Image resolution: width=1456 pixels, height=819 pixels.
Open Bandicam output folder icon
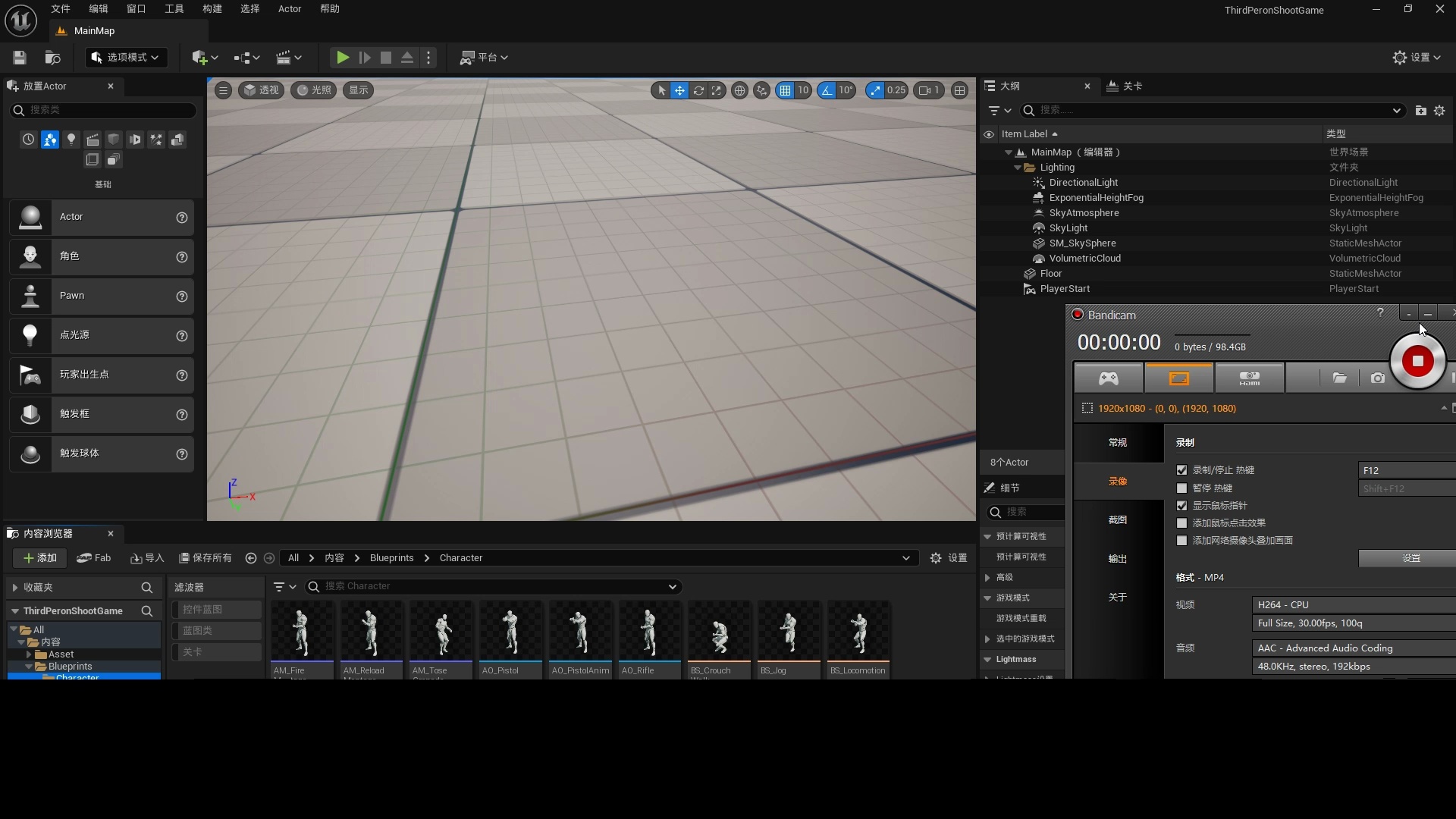1339,378
